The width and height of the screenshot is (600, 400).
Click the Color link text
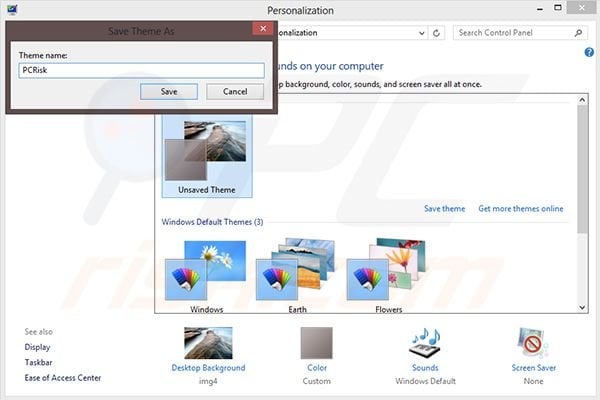317,368
